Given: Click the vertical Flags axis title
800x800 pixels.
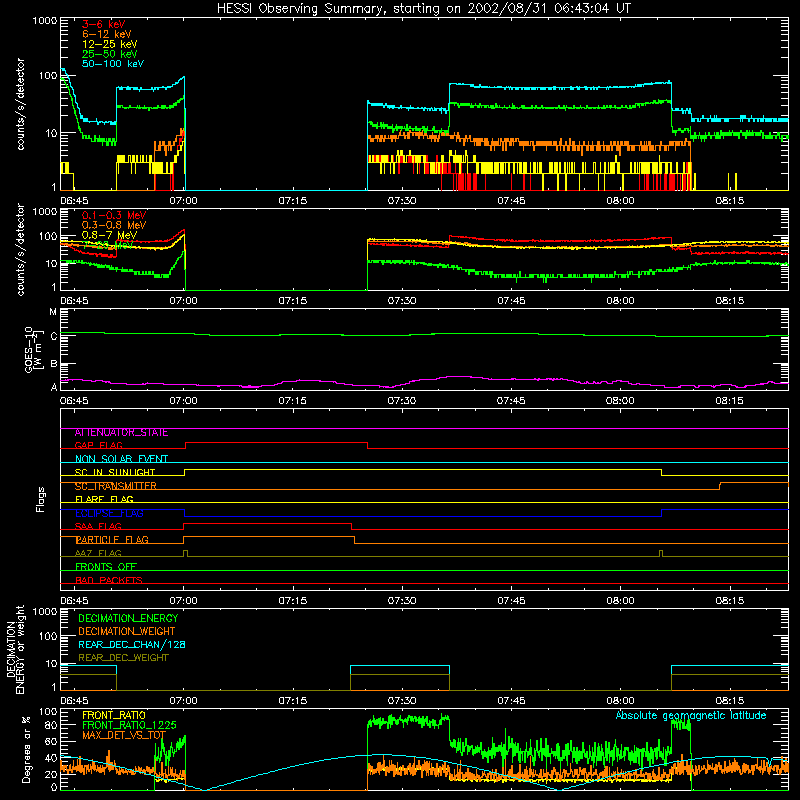Looking at the screenshot, I should 41,499.
